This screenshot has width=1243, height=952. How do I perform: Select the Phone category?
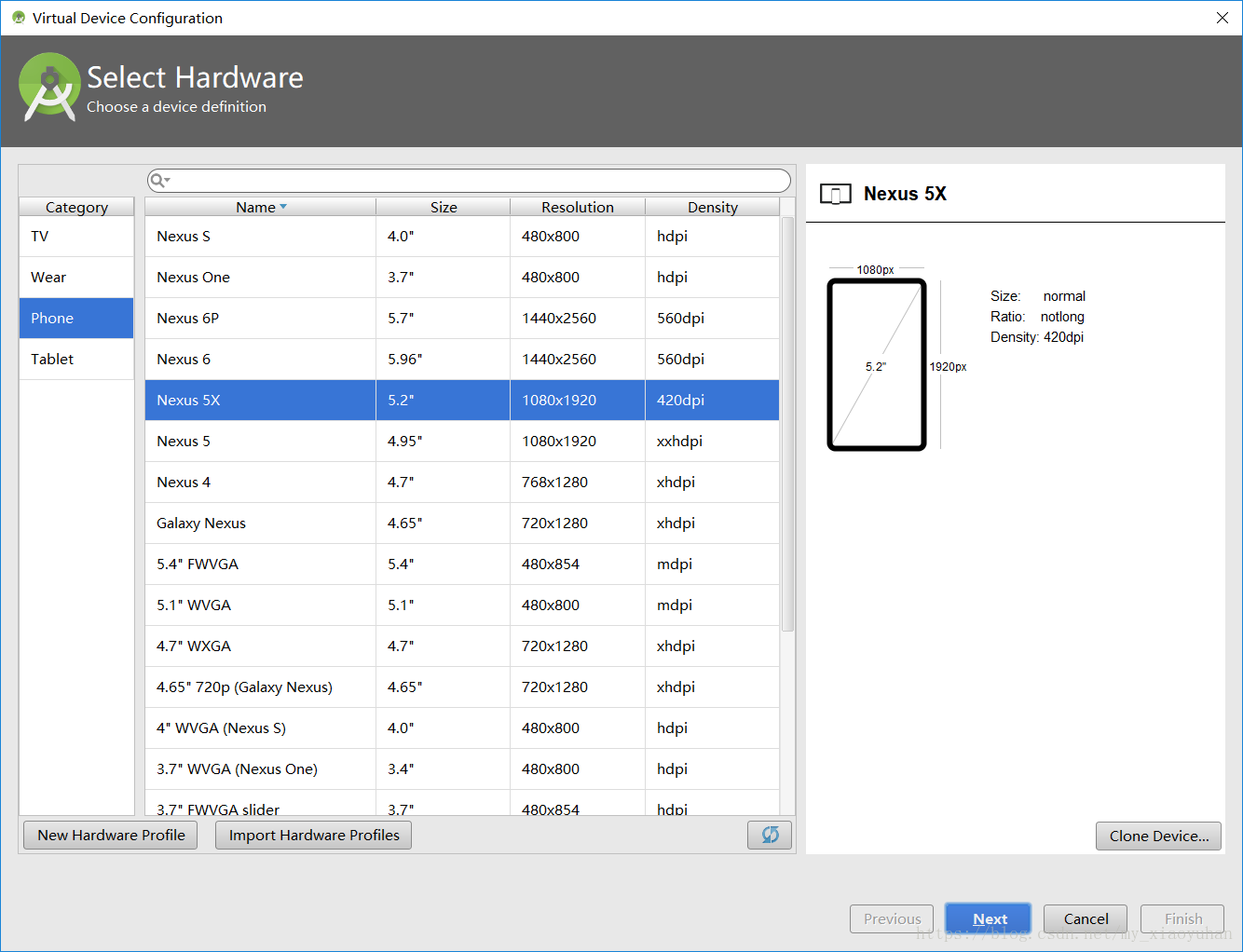click(76, 319)
